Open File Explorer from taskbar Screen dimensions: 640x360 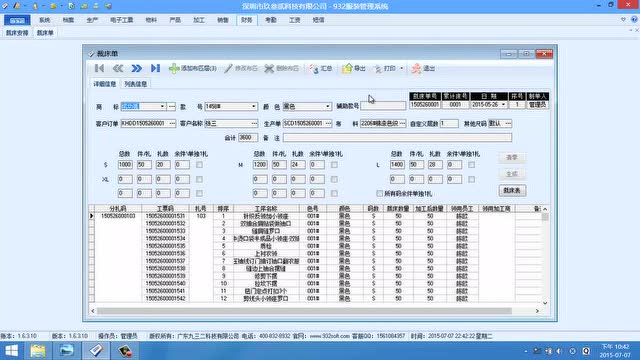coord(38,351)
